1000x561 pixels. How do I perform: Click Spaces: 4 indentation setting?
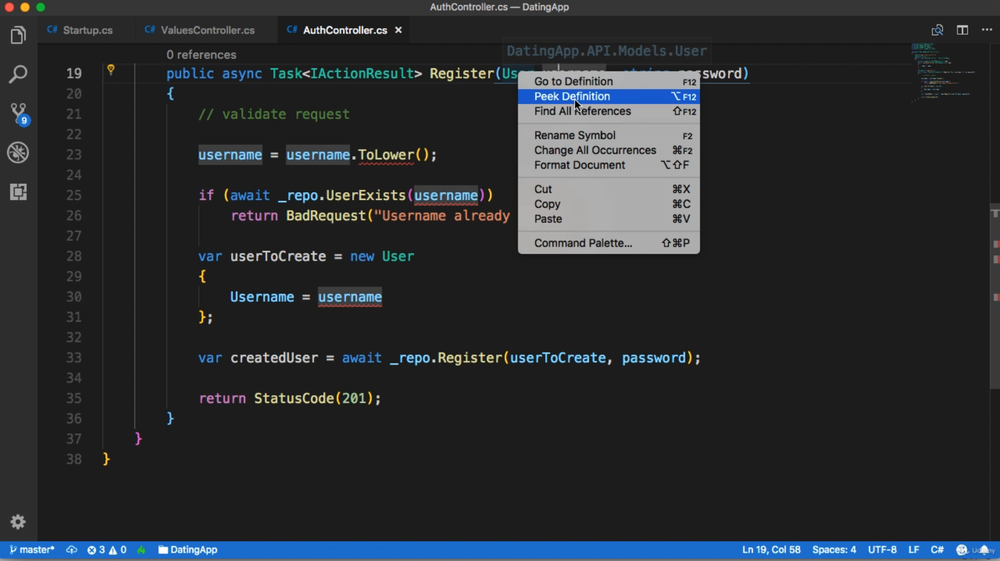tap(834, 550)
